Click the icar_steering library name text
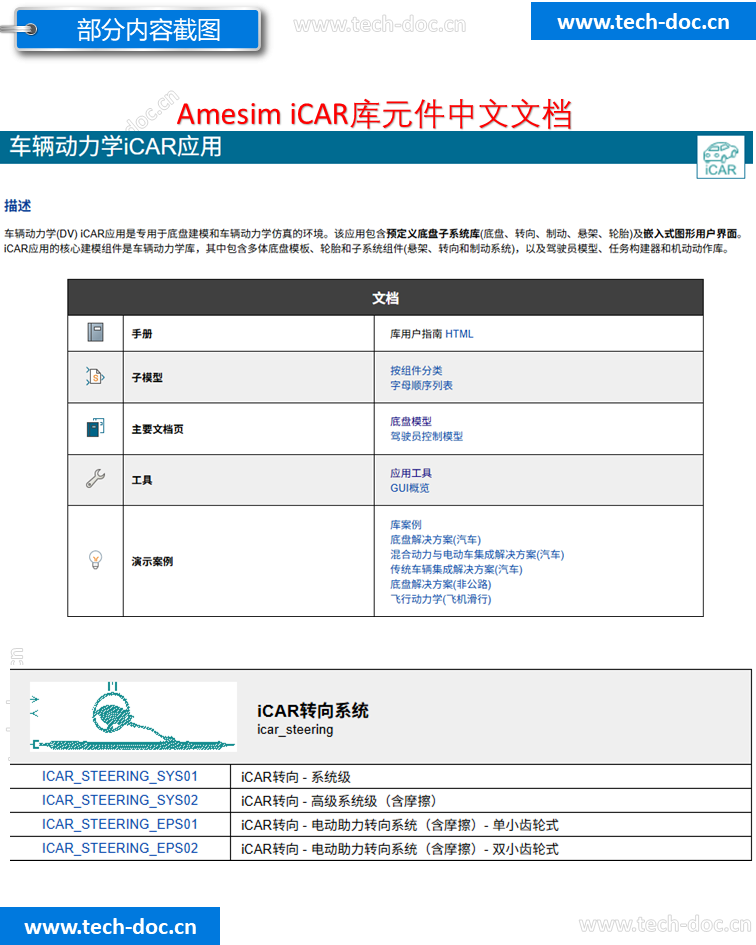This screenshot has width=756, height=945. tap(295, 730)
